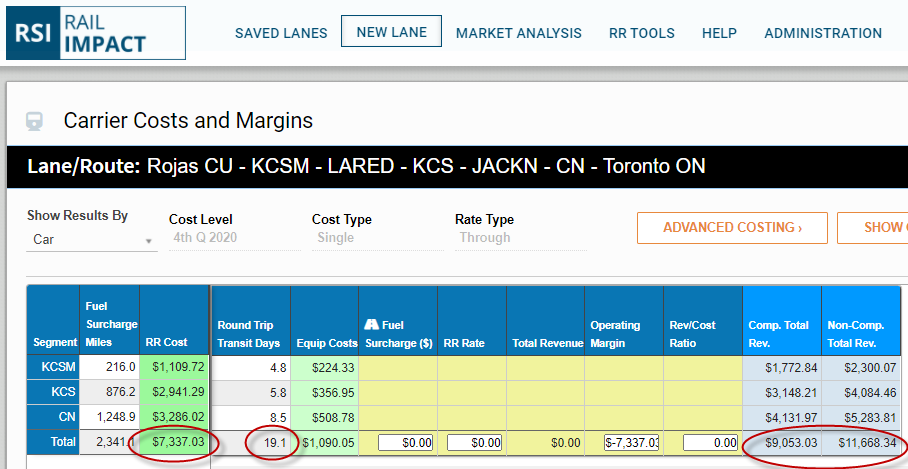Click the train icon beside Carrier Costs
Viewport: 908px width, 469px height.
35,121
